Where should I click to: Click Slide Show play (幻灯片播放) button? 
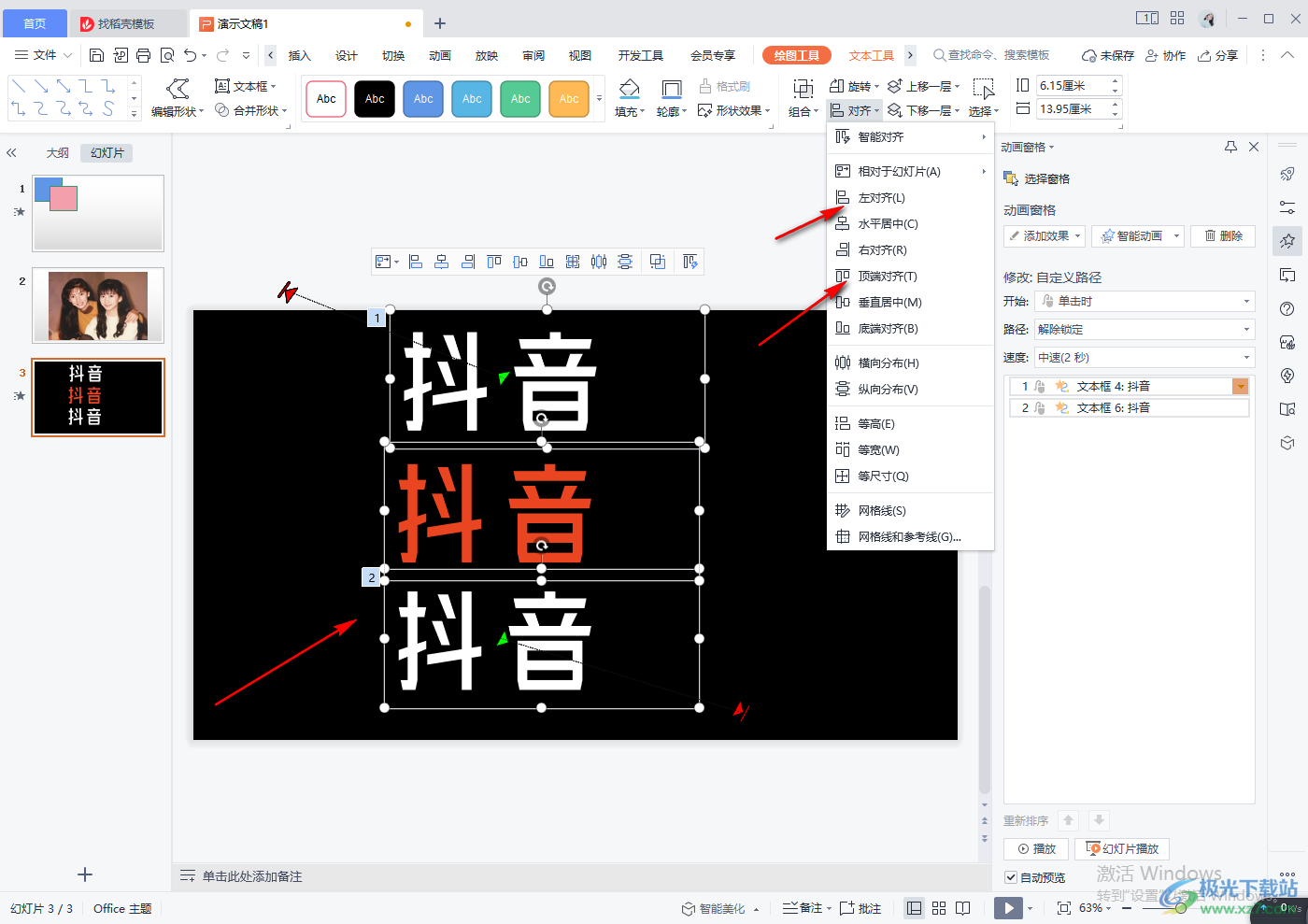(x=1122, y=848)
